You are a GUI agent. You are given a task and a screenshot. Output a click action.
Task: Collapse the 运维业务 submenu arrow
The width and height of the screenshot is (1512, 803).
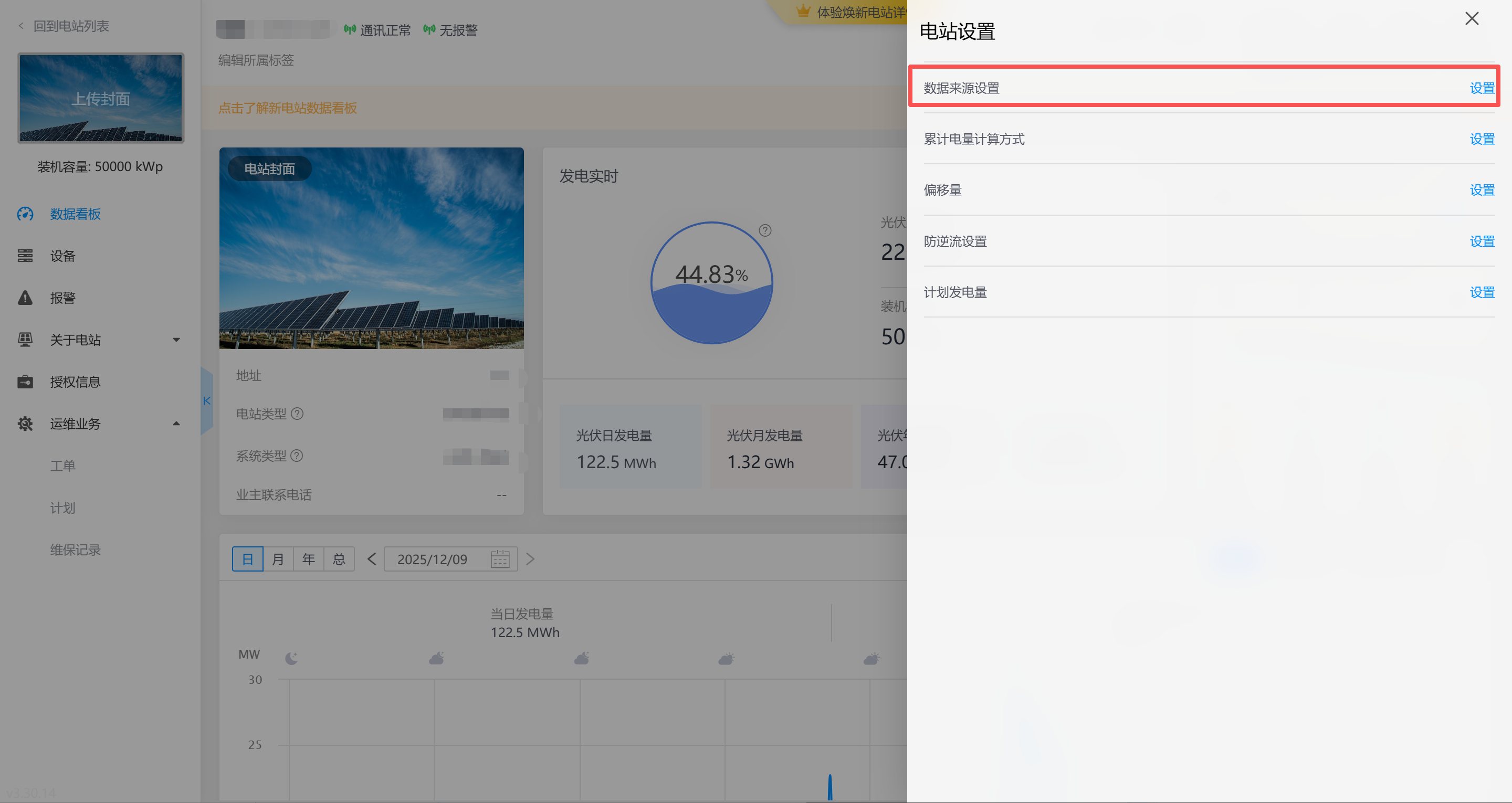176,423
